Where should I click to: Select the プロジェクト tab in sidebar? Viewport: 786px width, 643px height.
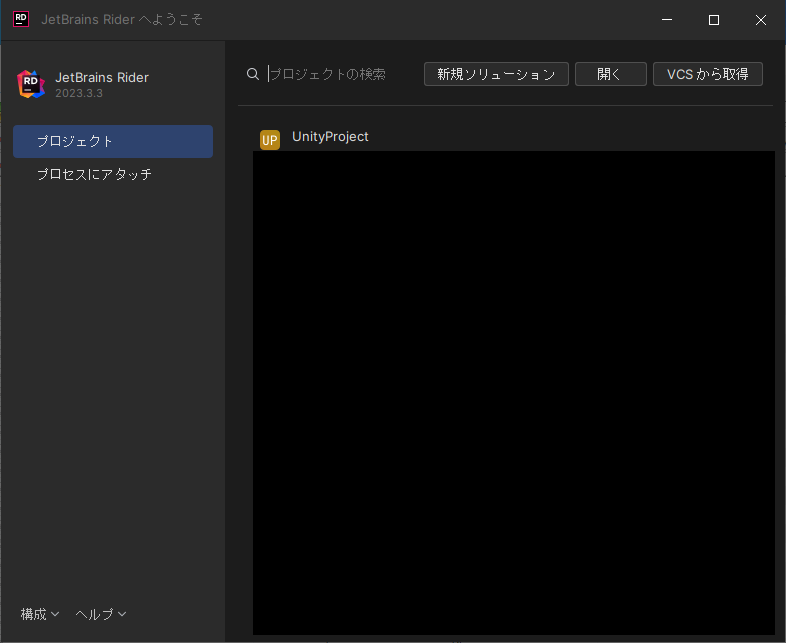pos(113,141)
